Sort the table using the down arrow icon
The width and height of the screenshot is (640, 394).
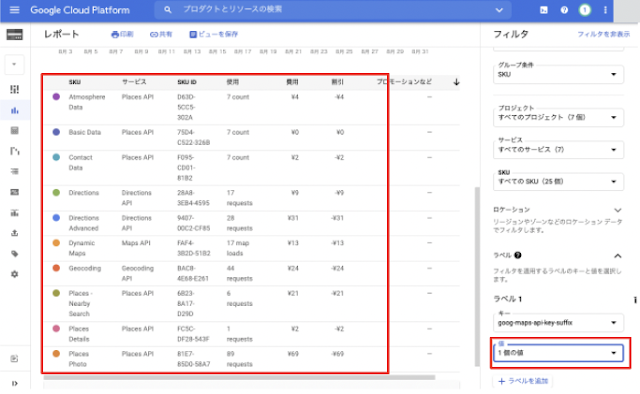pos(456,82)
